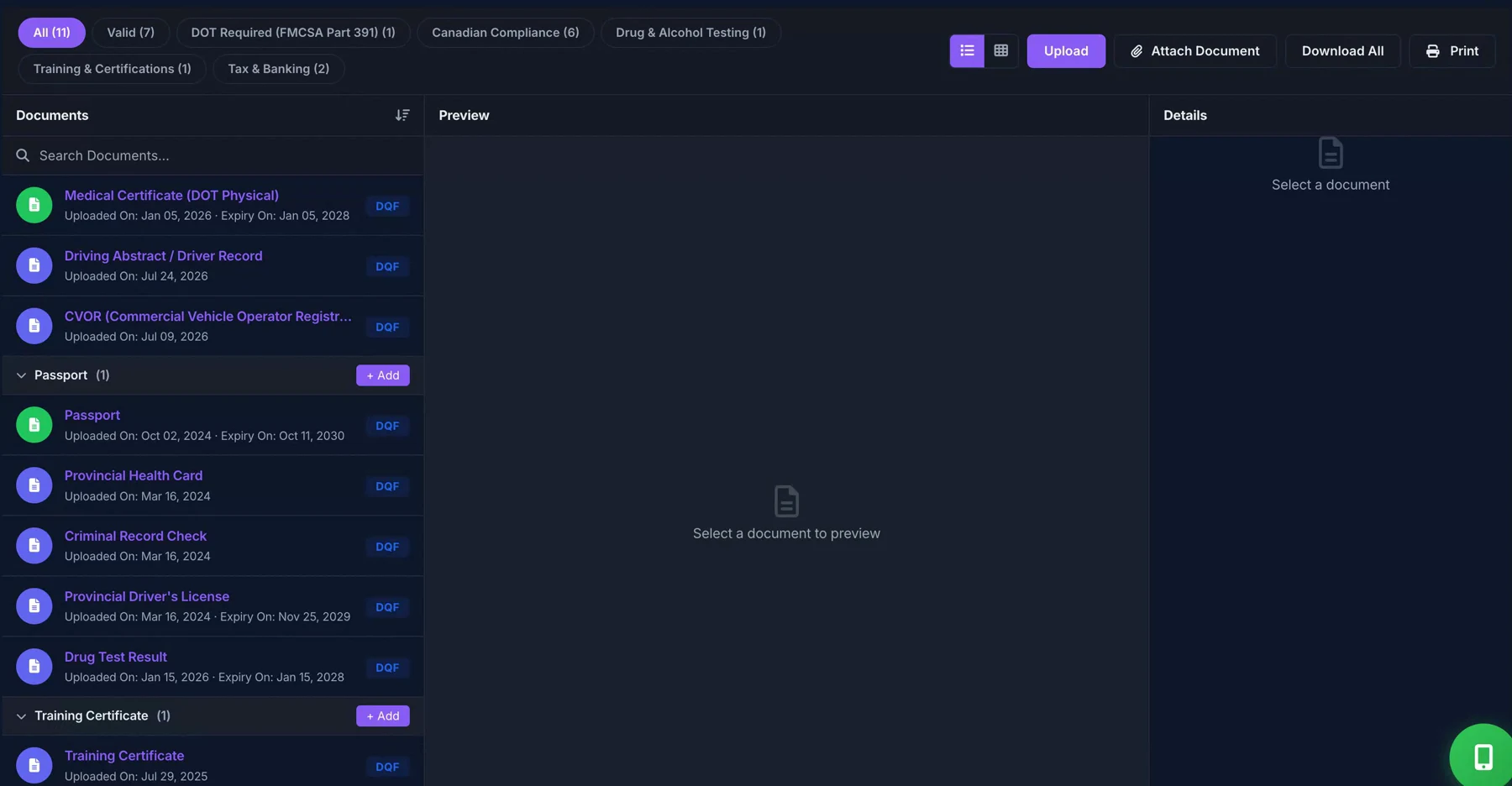
Task: Click DQF badge on Training Certificate
Action: coord(387,767)
